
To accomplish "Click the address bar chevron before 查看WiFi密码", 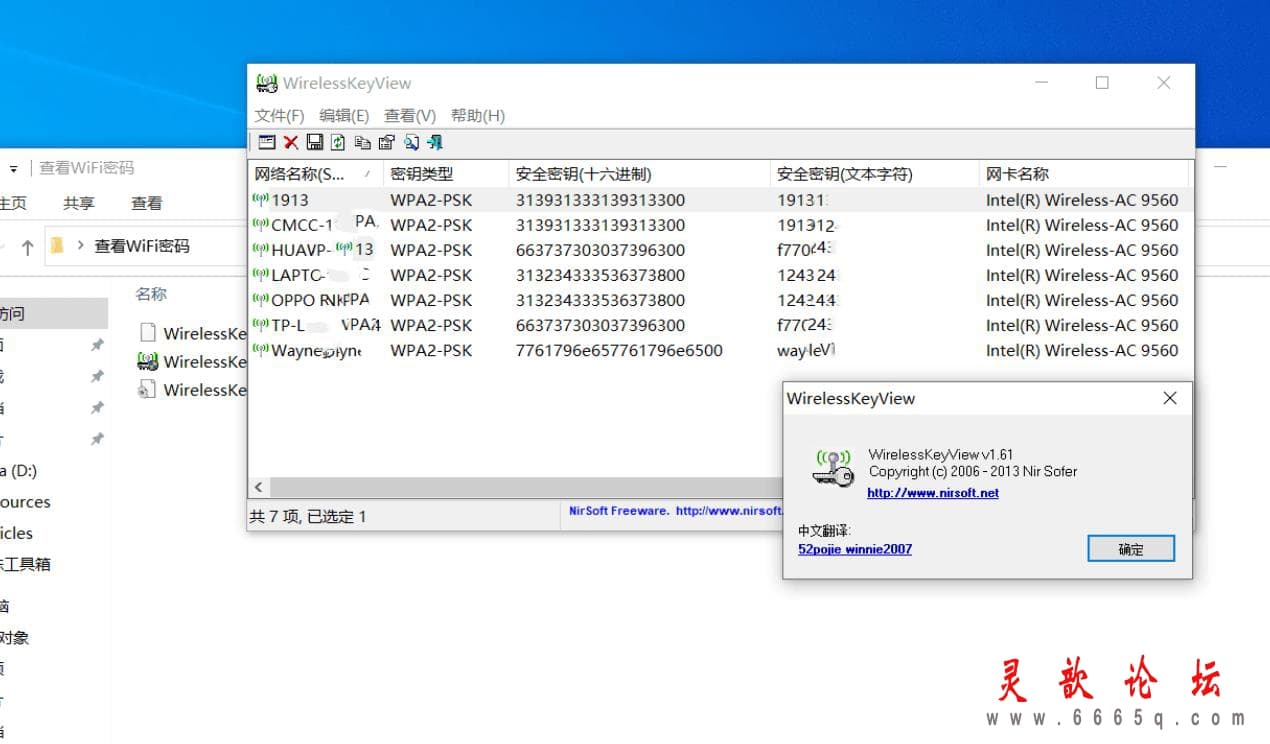I will click(79, 246).
